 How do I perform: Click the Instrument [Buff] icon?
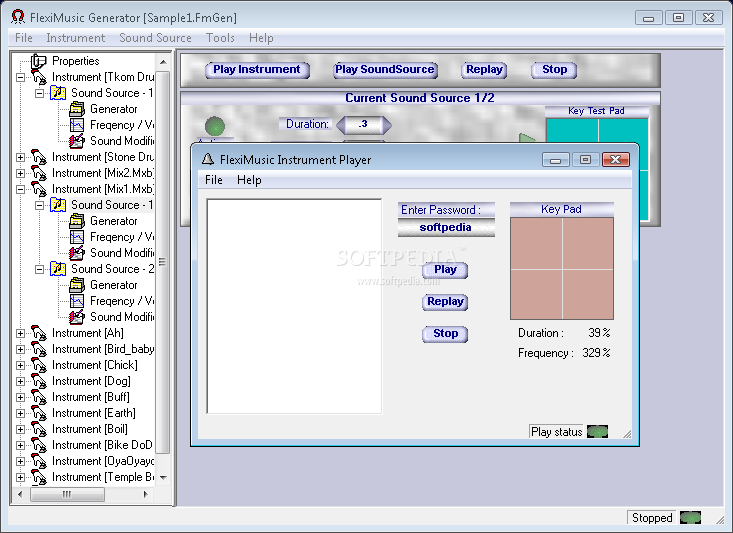[39, 397]
